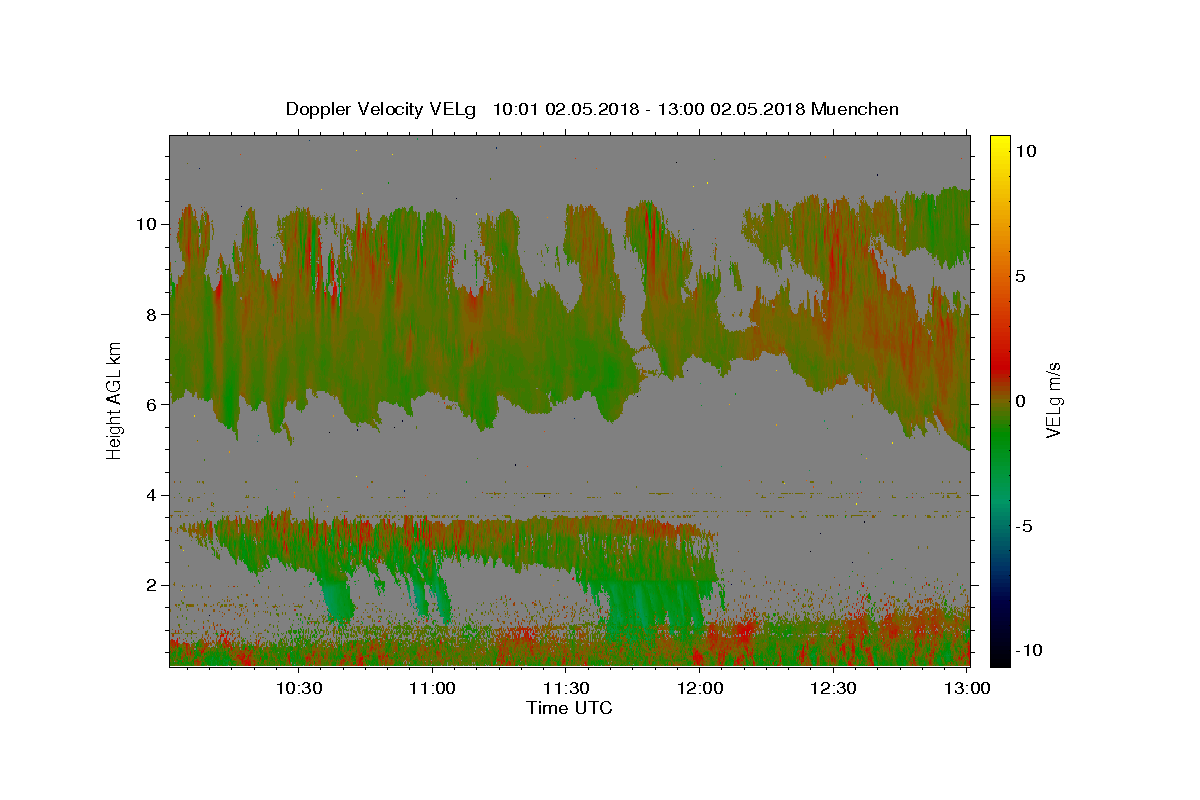The width and height of the screenshot is (1200, 800).
Task: Click the 'Muenchen' station name in title
Action: pyautogui.click(x=855, y=109)
